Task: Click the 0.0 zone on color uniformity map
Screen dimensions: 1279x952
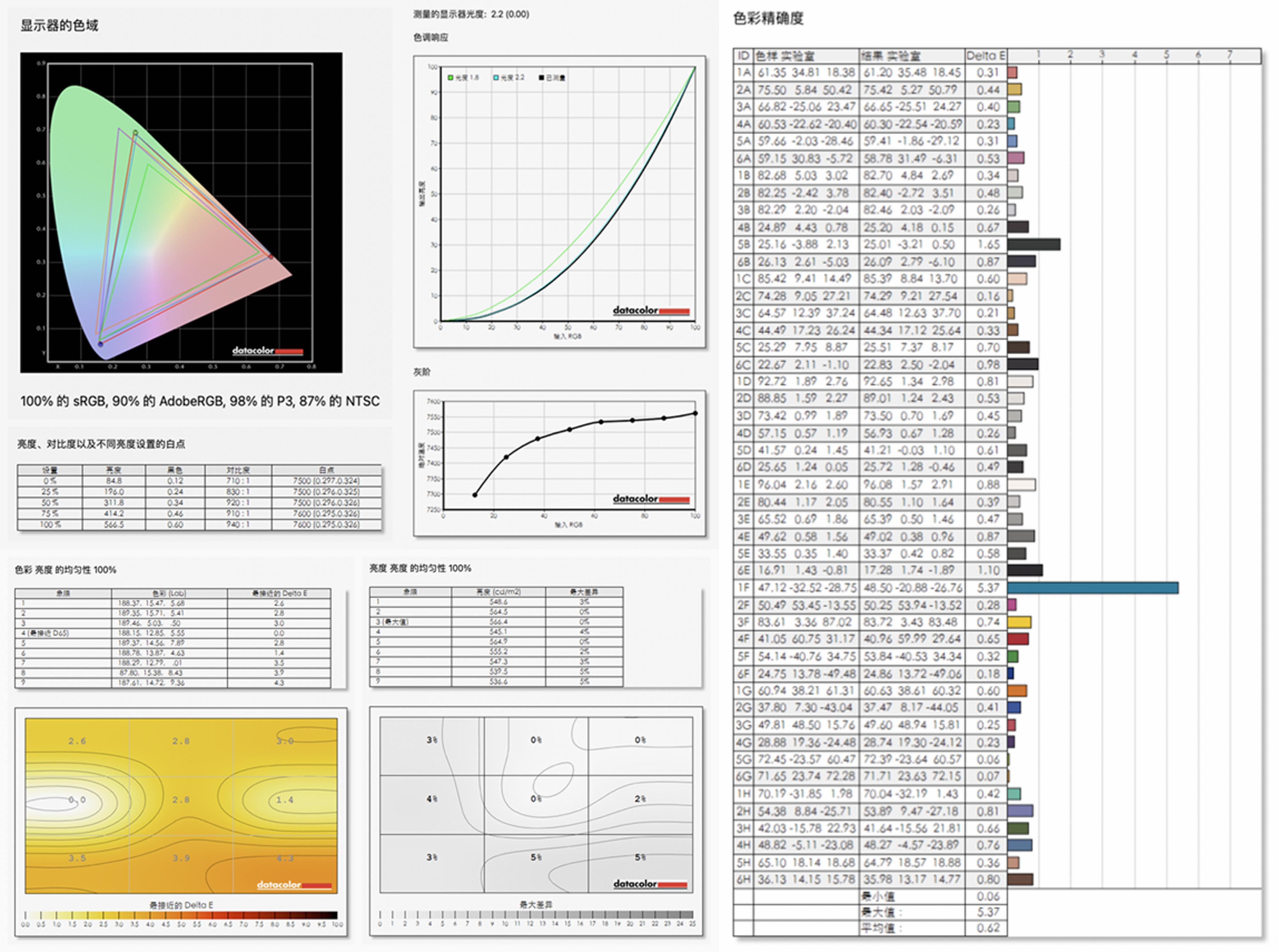Action: tap(77, 800)
